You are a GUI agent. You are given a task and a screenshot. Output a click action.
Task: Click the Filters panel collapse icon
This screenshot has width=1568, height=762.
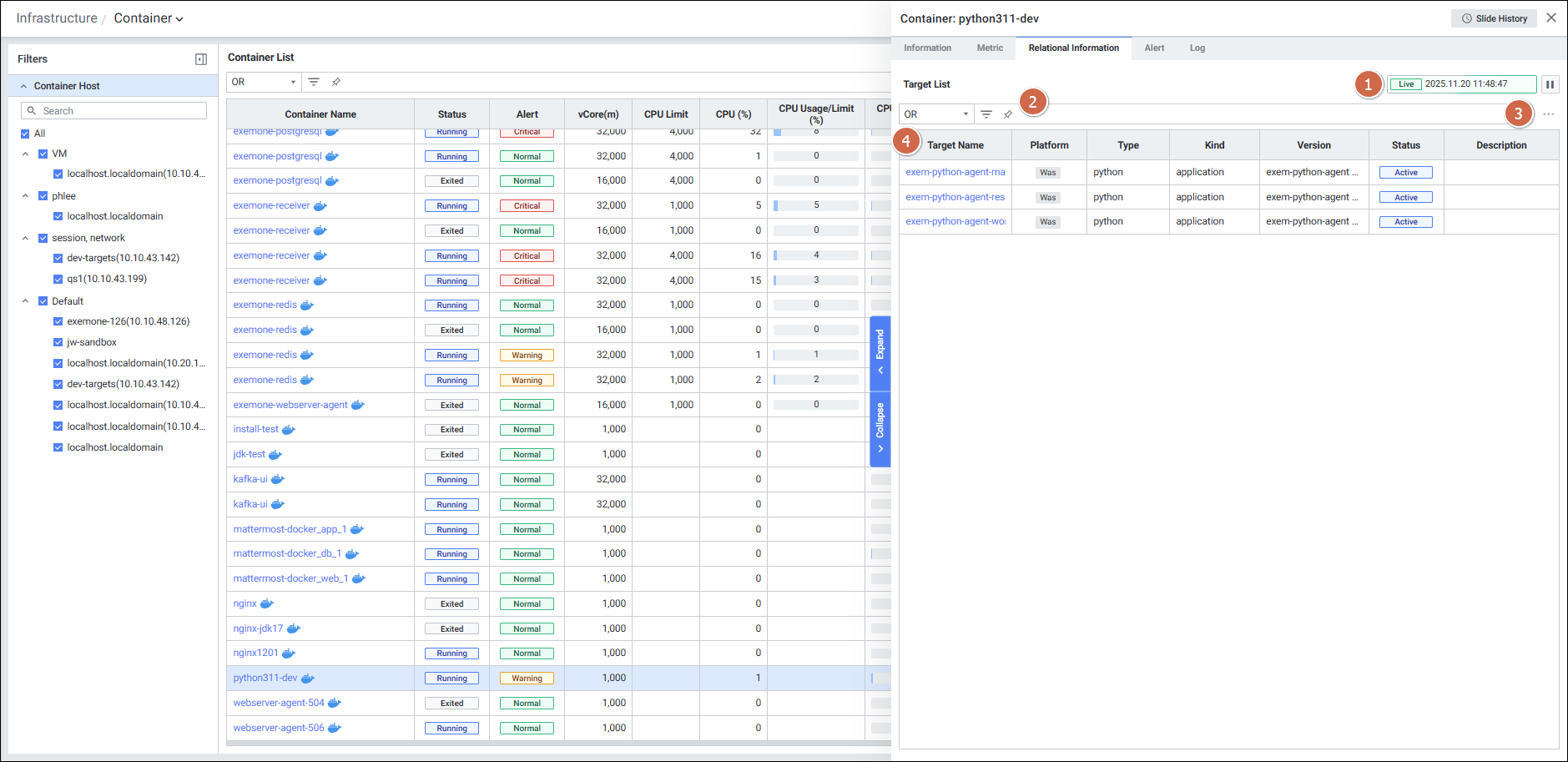pyautogui.click(x=200, y=59)
